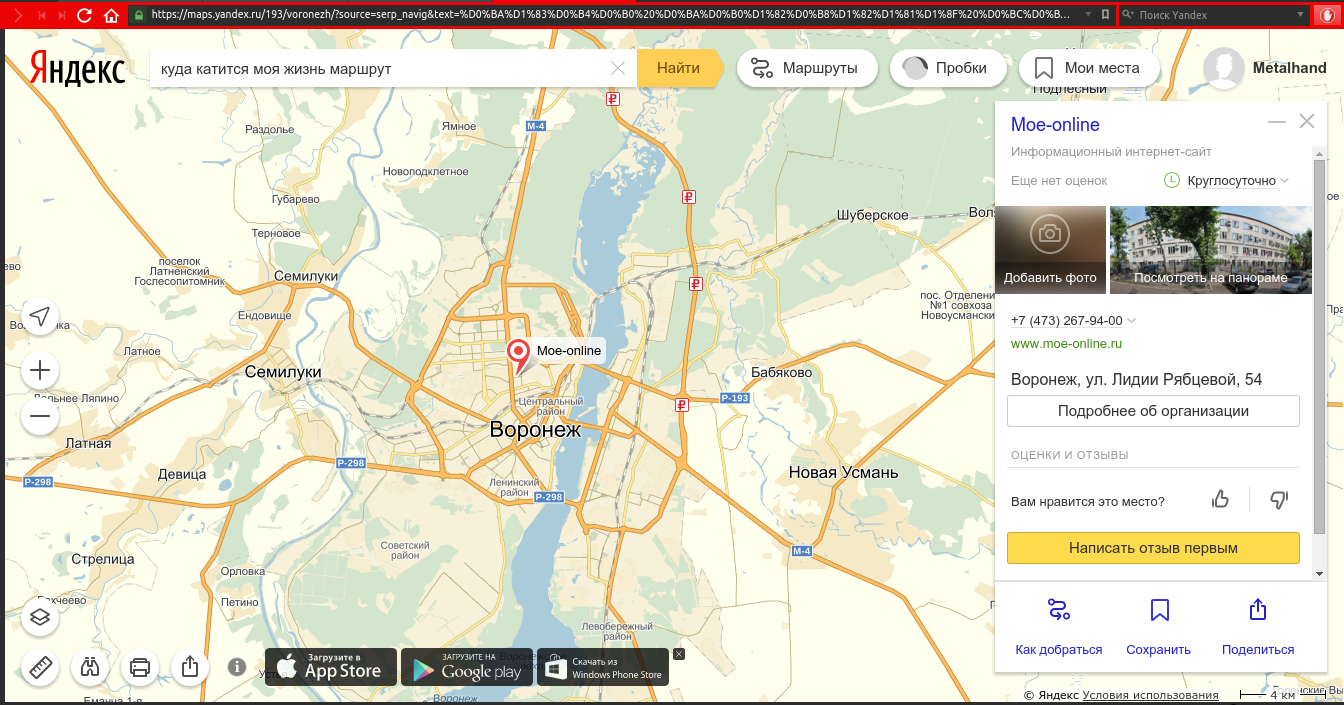Select the ruler distance measurement tool
The height and width of the screenshot is (705, 1344).
tap(40, 666)
